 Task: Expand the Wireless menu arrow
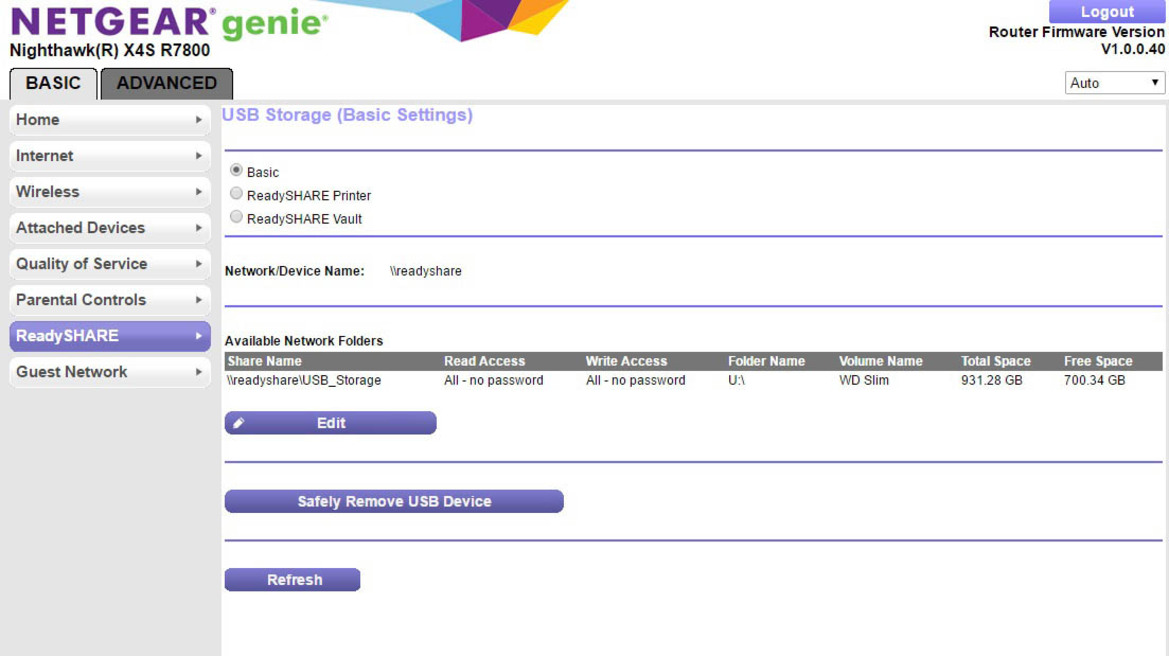[198, 192]
